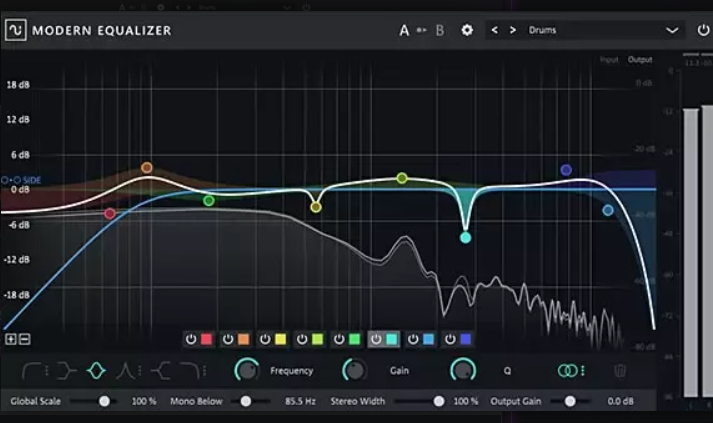Select the cyan band color swatch
713x423 pixels.
[392, 339]
